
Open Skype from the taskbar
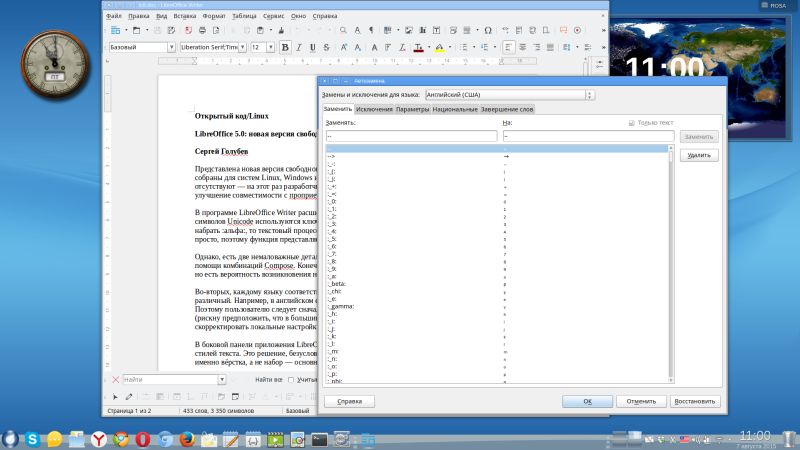33,439
